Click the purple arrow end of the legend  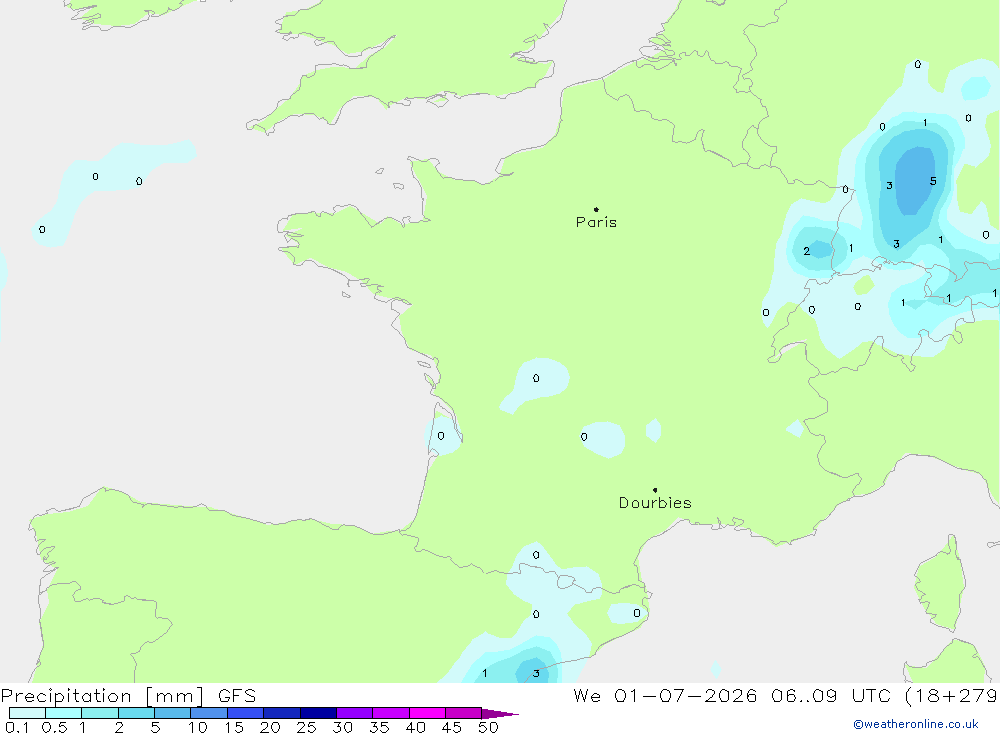(x=500, y=713)
